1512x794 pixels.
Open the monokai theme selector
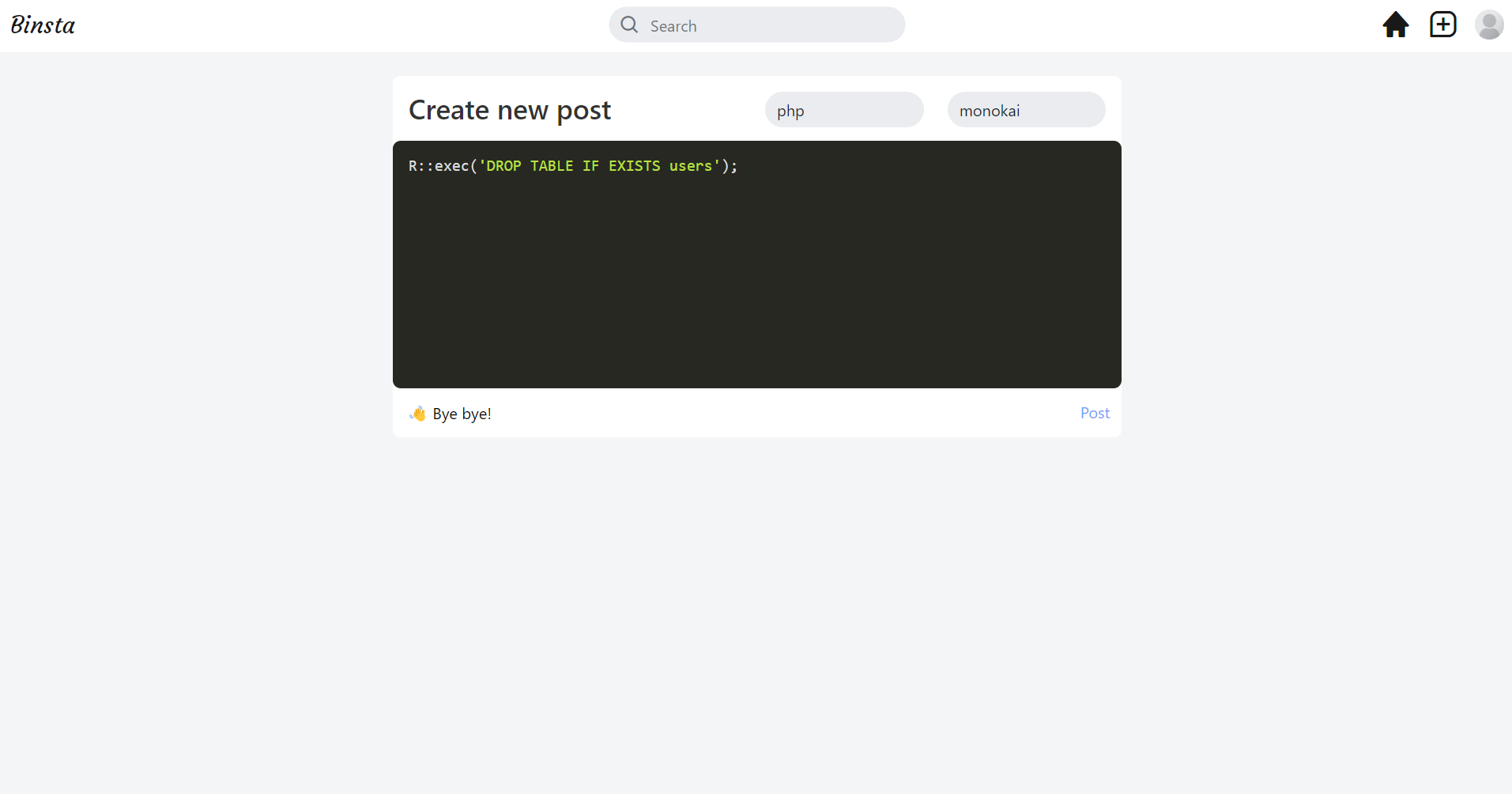[x=1025, y=110]
